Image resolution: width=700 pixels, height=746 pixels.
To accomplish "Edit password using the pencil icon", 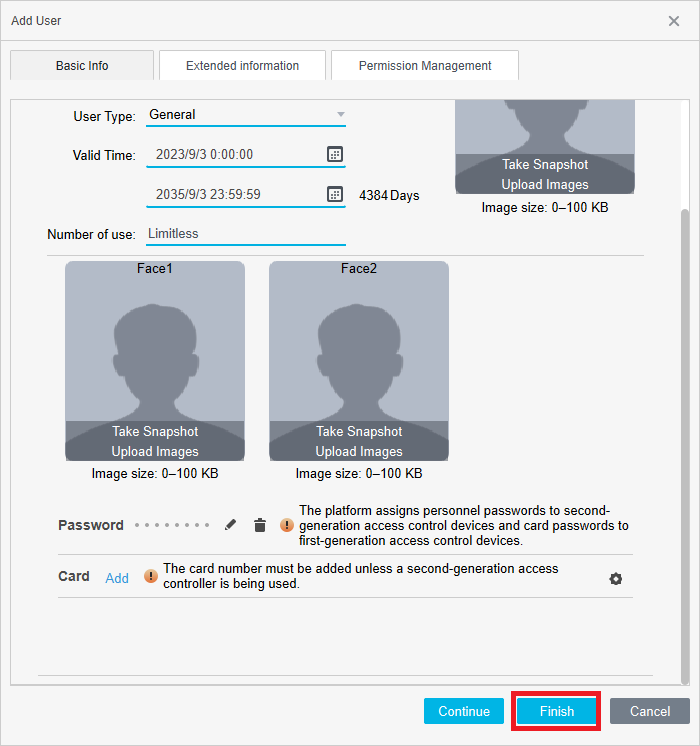I will pos(231,525).
